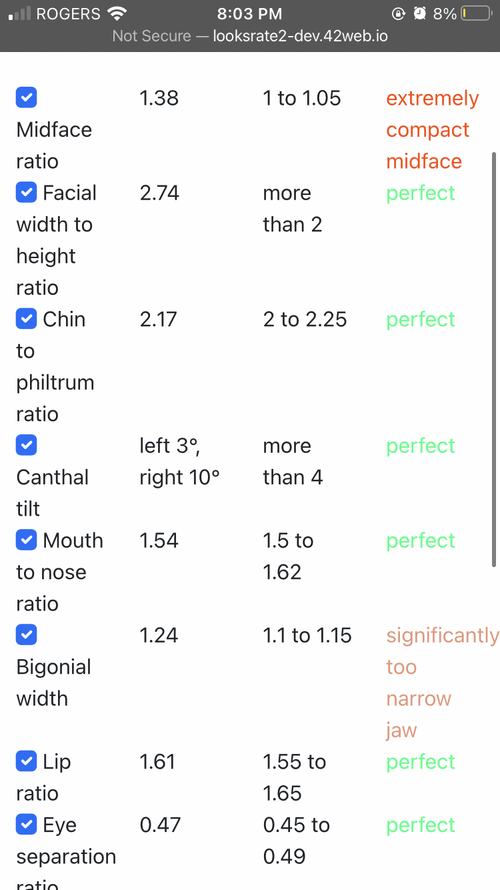This screenshot has width=500, height=890.
Task: Tap the 8:03 PM clock
Action: tap(250, 14)
